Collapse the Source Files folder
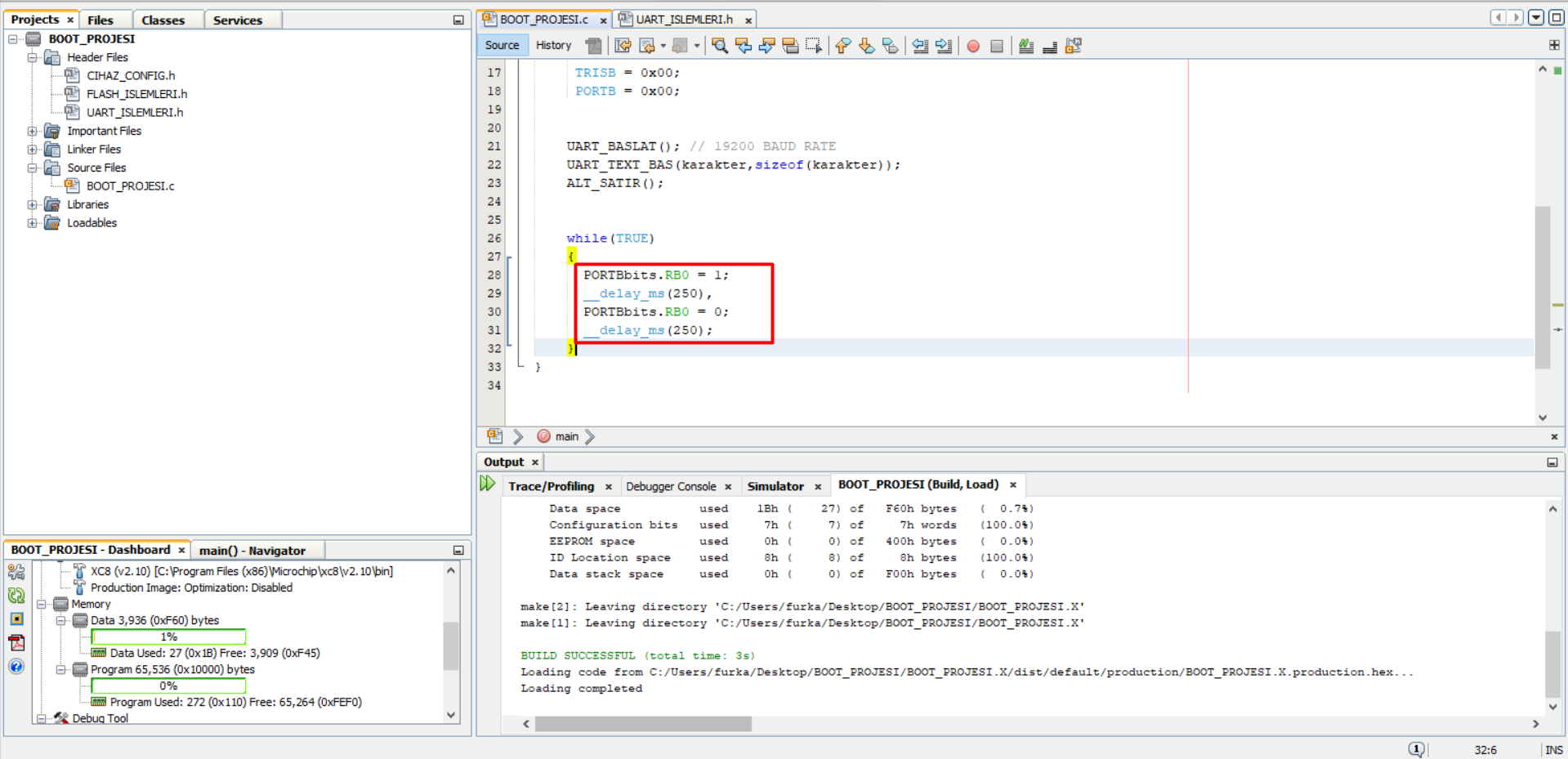Screen dimensions: 1568x759 coord(32,167)
